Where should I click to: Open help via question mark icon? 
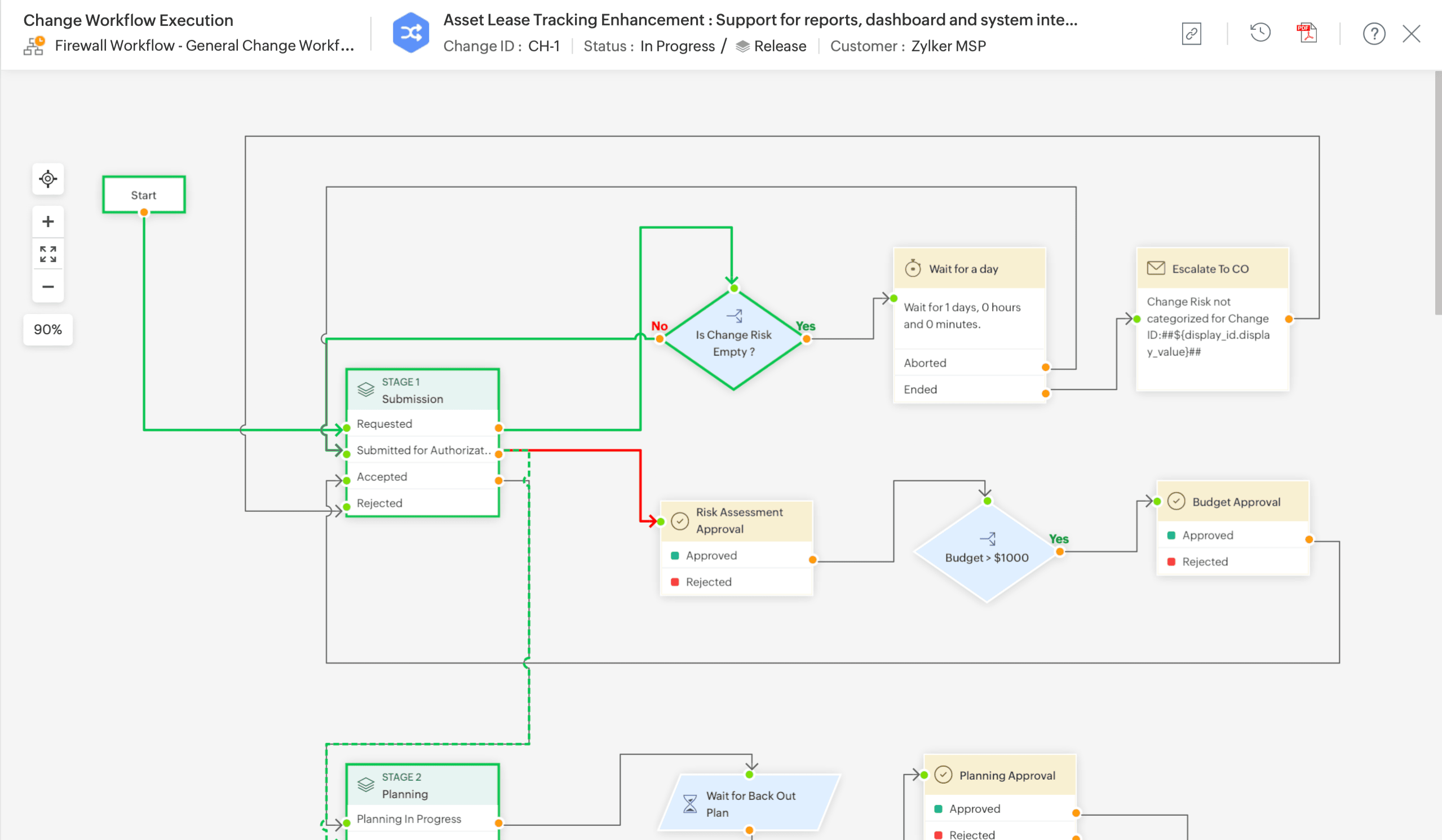[x=1373, y=33]
